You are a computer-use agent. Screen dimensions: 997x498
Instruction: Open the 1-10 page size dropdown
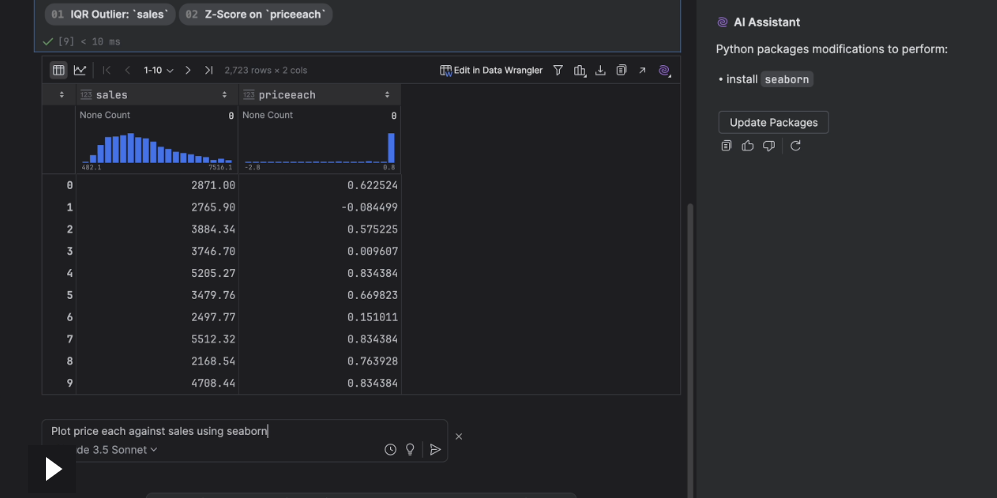(x=158, y=71)
